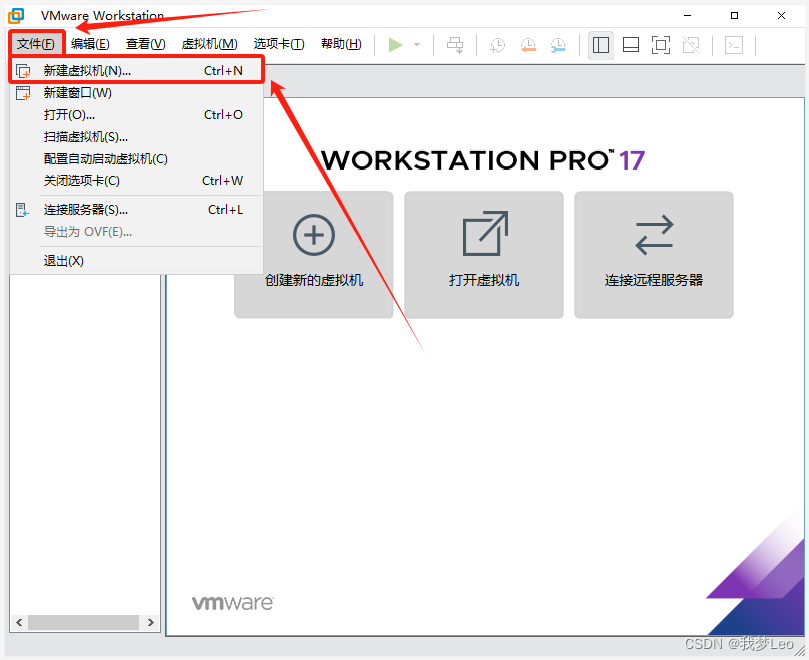809x660 pixels.
Task: Toggle the thumbnail bar view icon
Action: [630, 45]
